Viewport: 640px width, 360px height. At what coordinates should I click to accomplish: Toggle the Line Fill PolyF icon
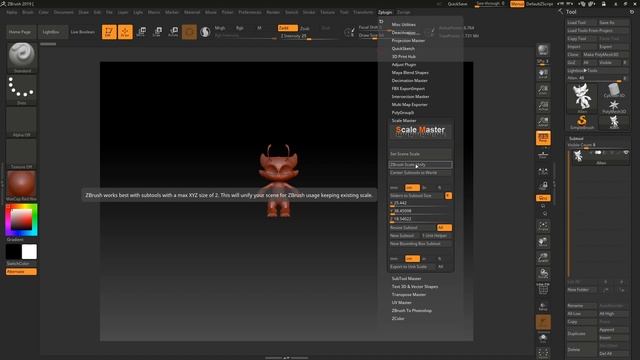coord(543,290)
